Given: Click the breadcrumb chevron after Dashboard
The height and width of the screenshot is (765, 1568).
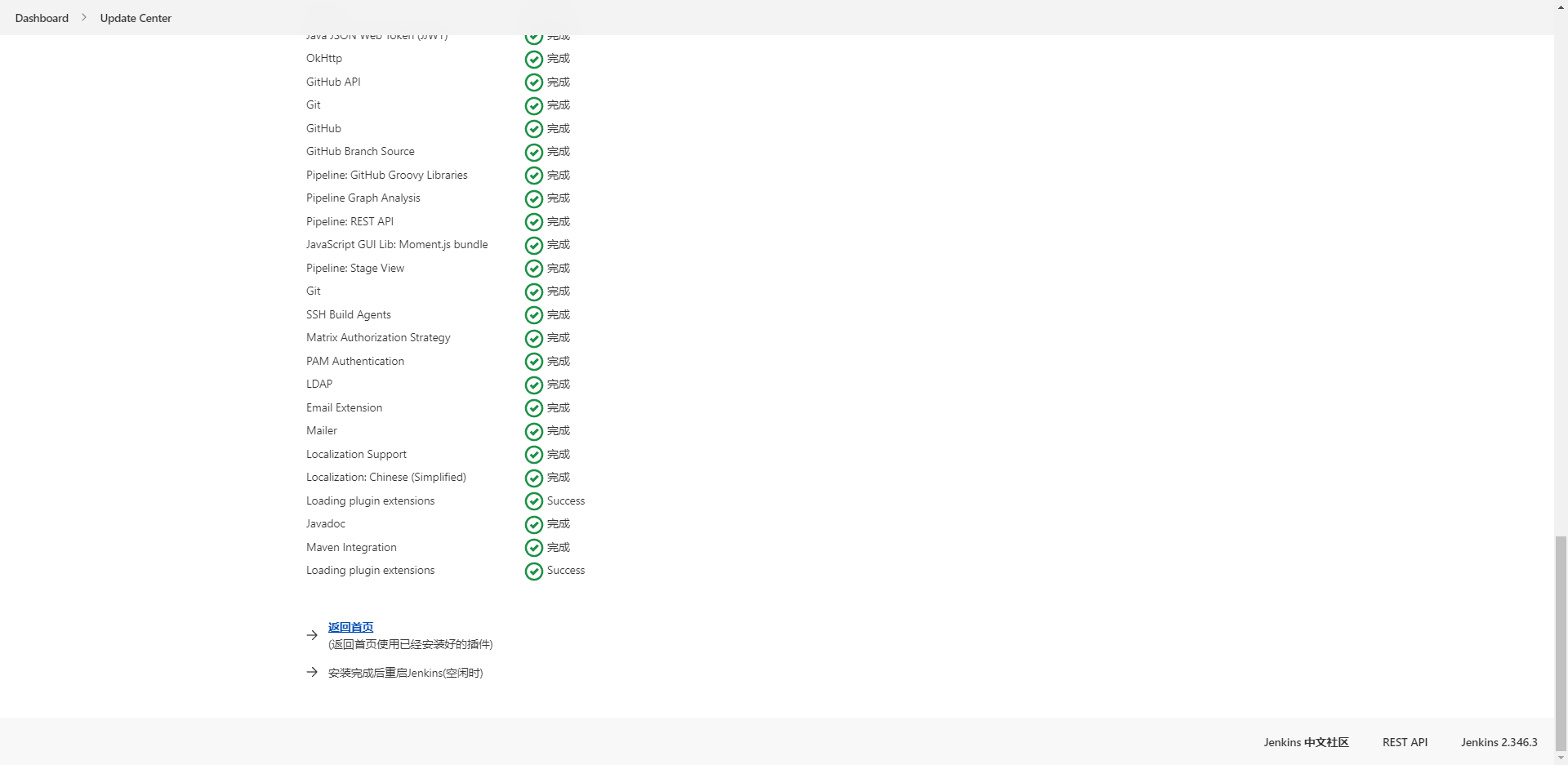Looking at the screenshot, I should click(x=83, y=17).
